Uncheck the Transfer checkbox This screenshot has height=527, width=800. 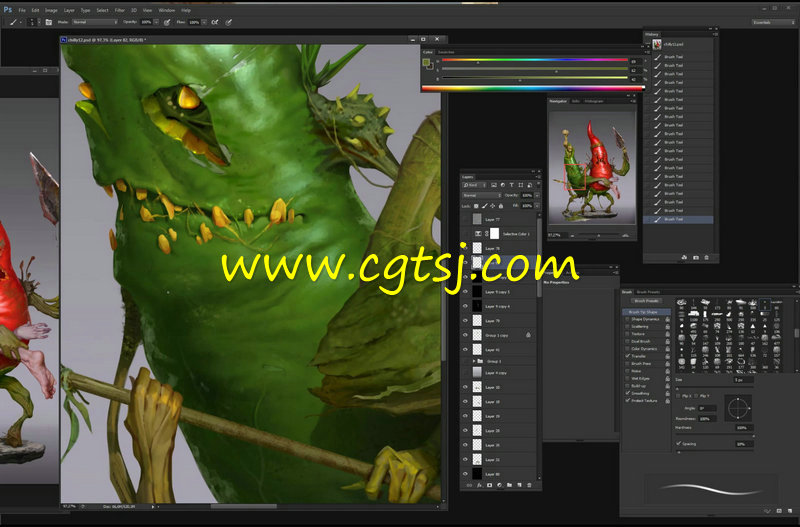[627, 356]
